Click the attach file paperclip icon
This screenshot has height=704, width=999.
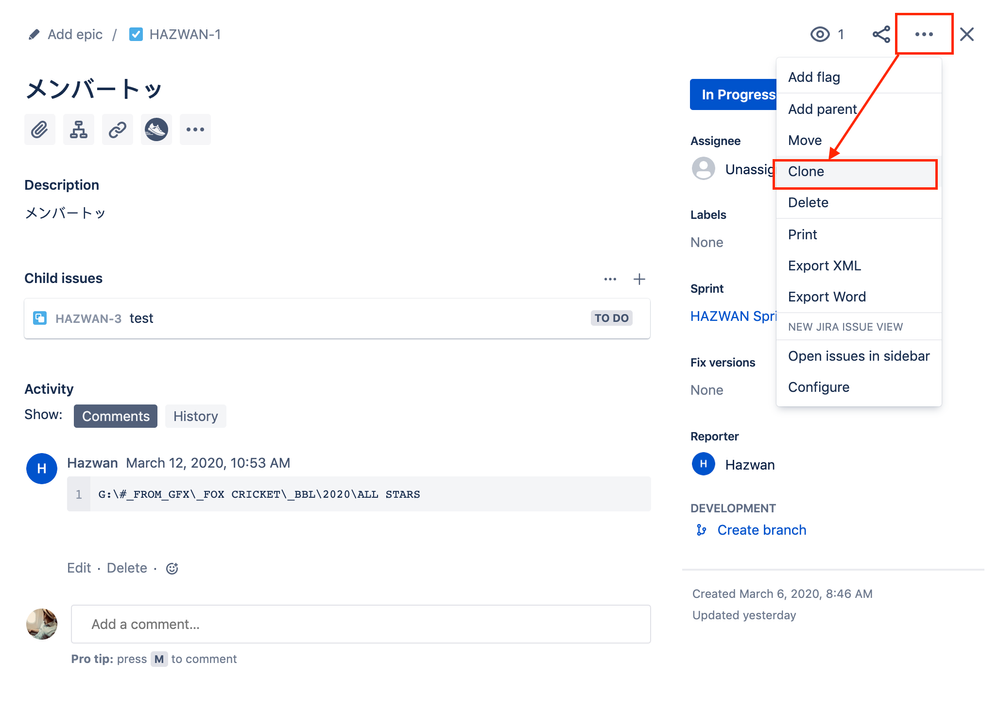pos(40,129)
